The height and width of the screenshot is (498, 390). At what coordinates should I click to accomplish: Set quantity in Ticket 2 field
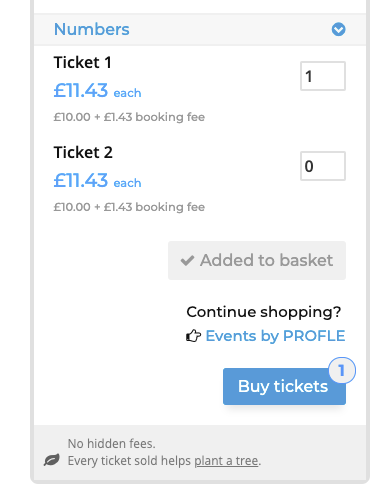[323, 166]
